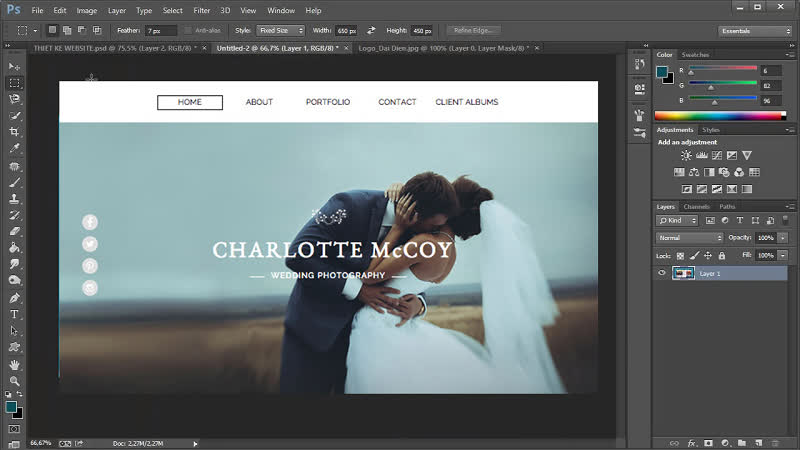
Task: Switch to the Styles panel tab
Action: tap(711, 130)
